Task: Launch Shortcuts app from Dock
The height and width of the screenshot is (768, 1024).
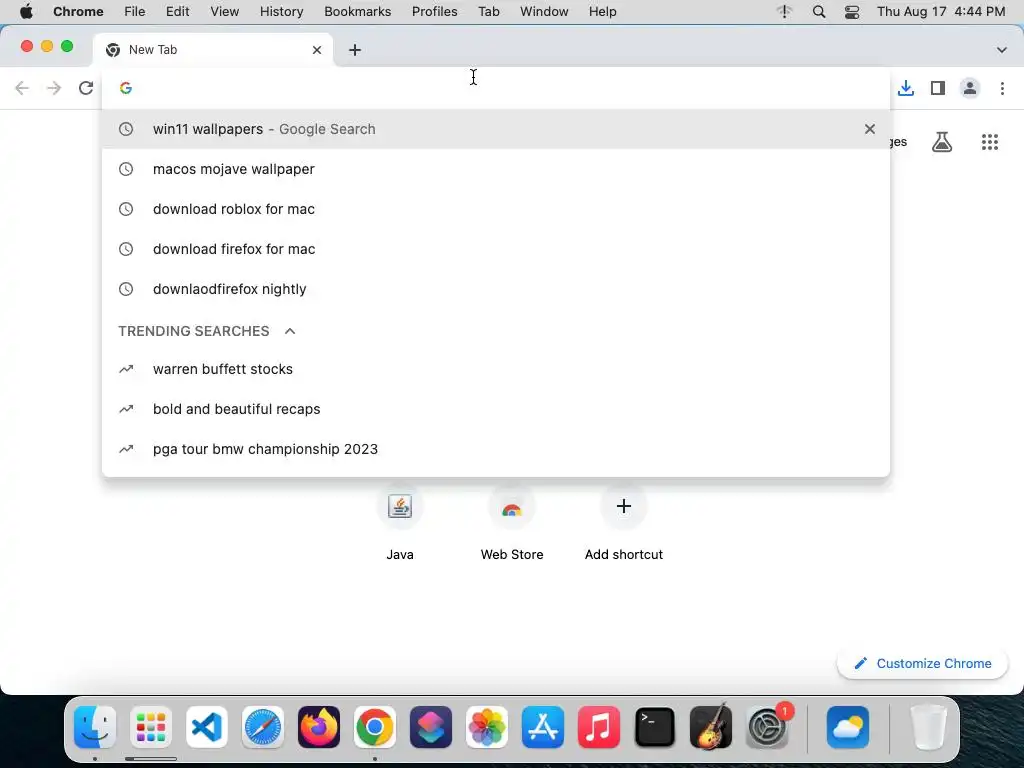Action: pos(431,727)
